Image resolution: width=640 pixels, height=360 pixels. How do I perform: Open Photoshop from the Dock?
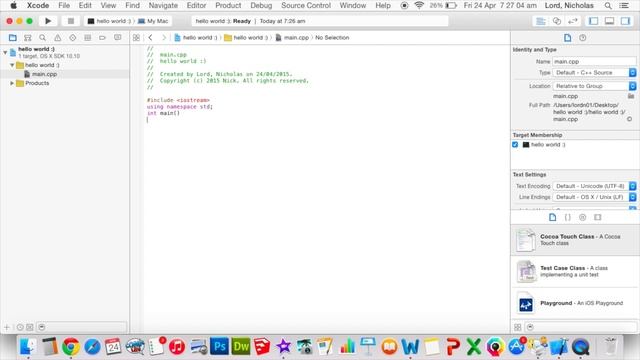coord(219,347)
